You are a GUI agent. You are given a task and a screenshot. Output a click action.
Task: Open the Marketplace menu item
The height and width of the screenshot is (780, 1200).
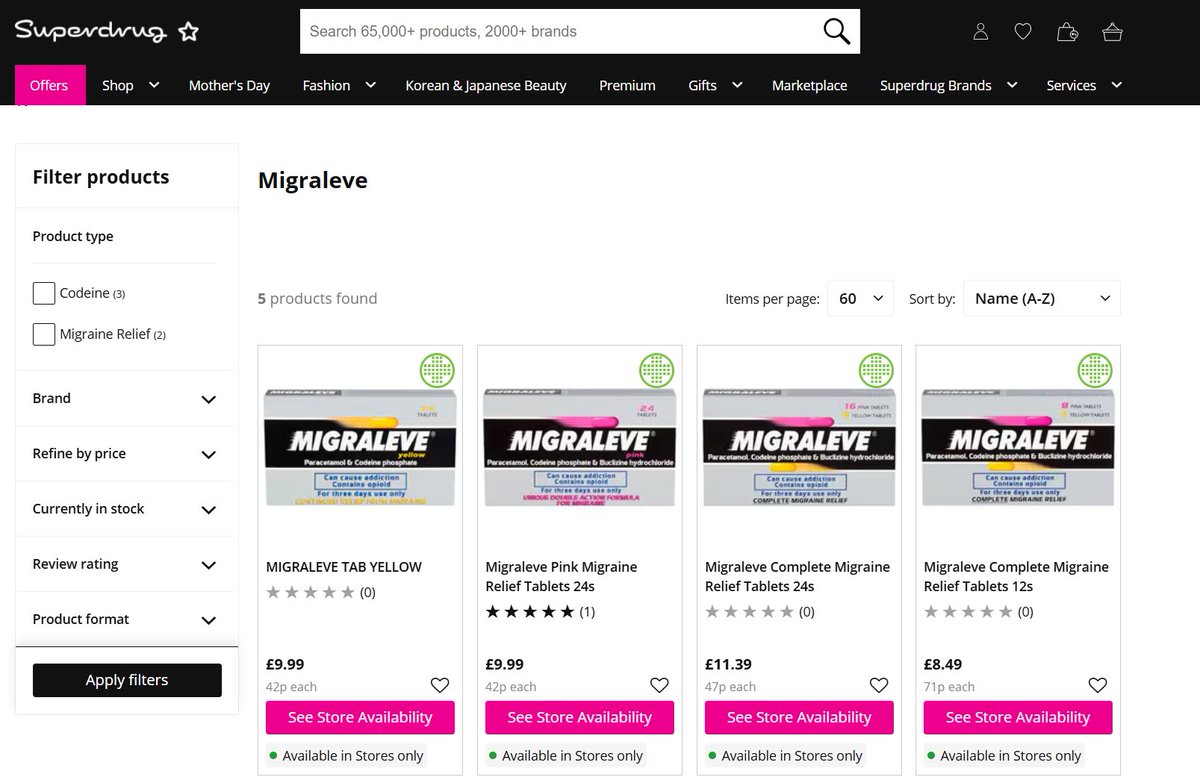809,85
